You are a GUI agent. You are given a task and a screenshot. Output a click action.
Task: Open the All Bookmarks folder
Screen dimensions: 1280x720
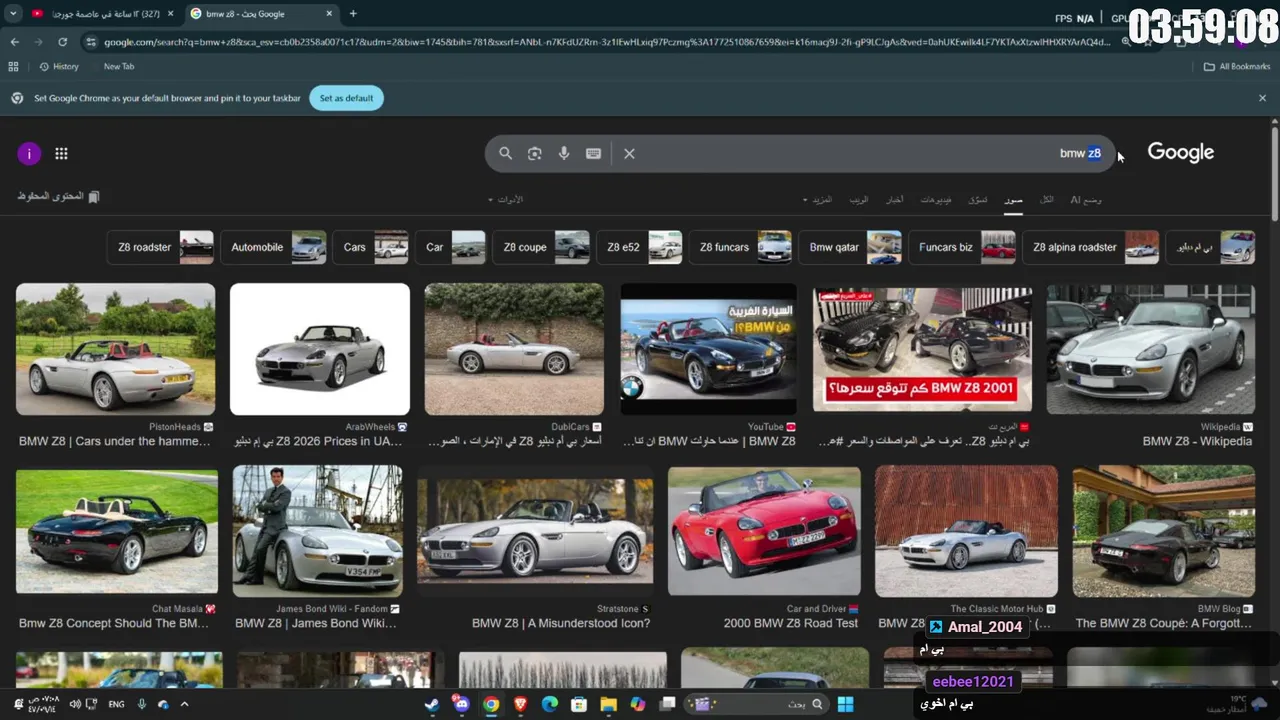point(1237,66)
